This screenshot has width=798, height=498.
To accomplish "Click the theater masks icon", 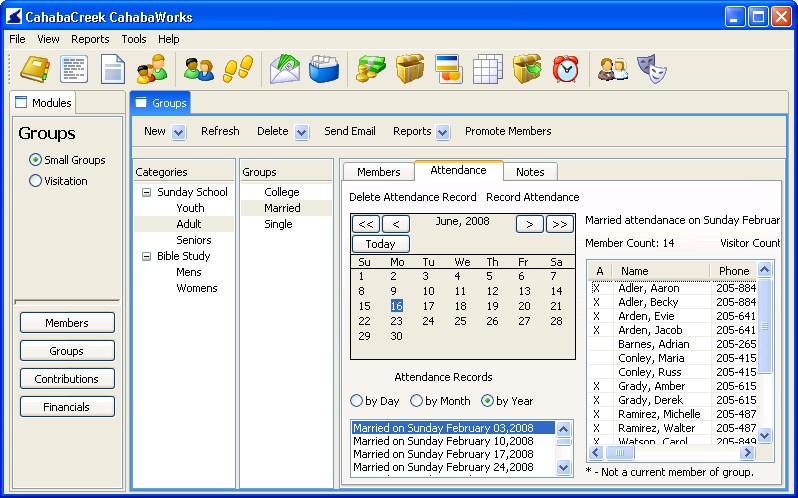I will pyautogui.click(x=651, y=68).
